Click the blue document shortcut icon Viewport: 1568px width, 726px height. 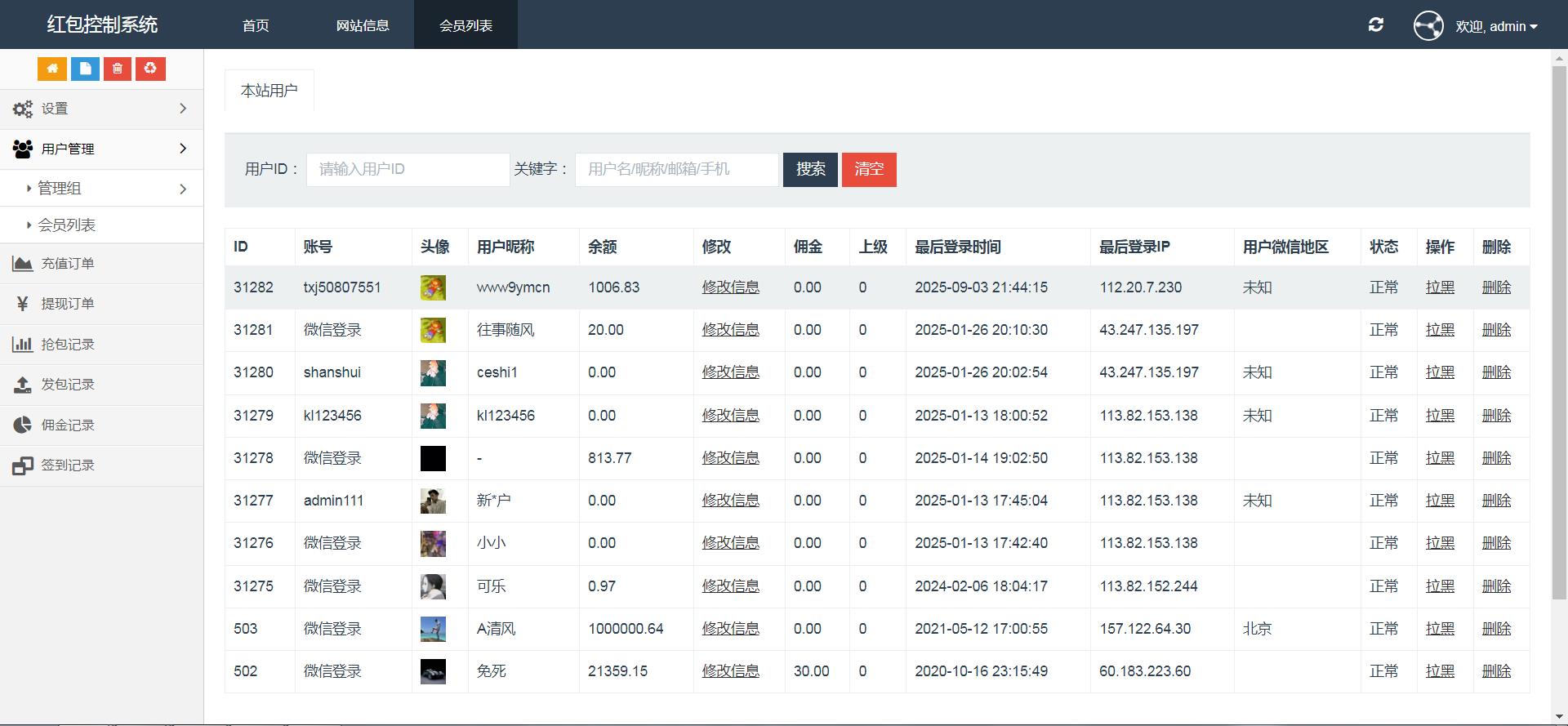coord(85,69)
